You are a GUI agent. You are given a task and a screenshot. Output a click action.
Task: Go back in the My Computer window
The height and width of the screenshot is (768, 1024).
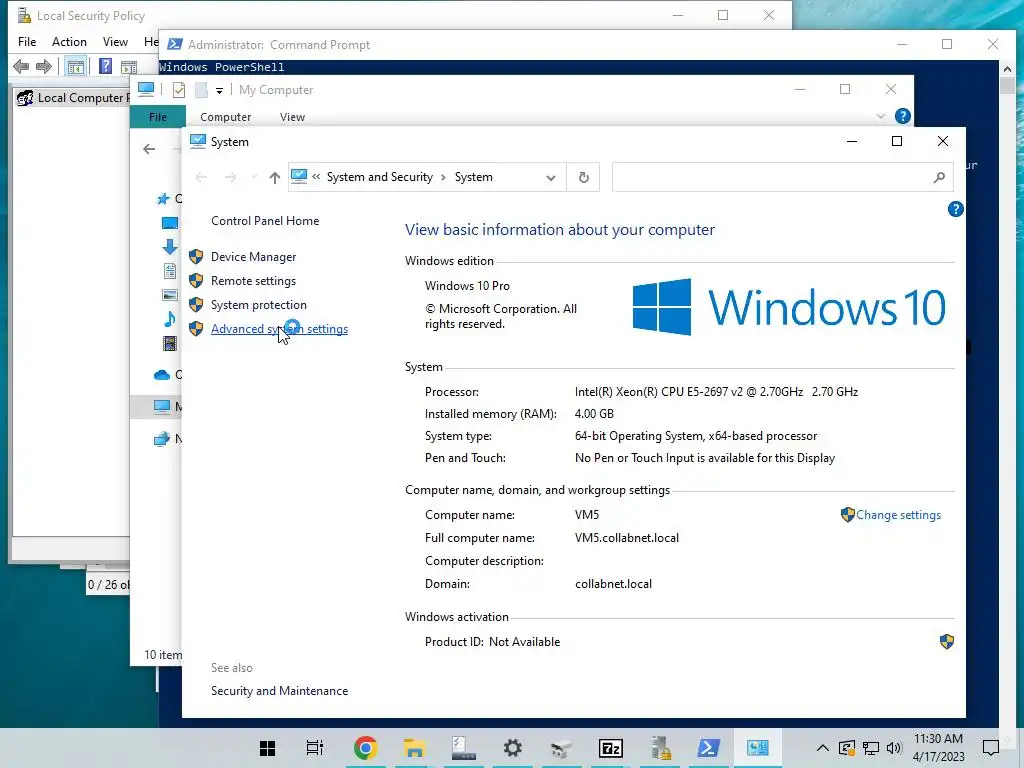pos(149,149)
